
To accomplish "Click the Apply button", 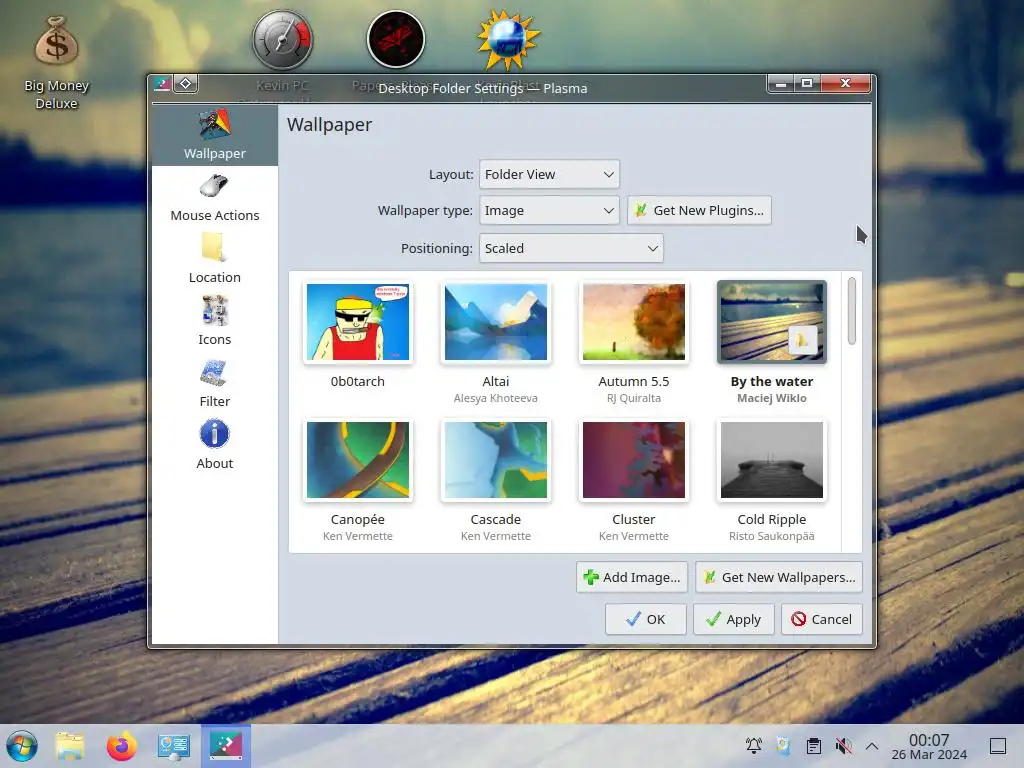I will [733, 619].
